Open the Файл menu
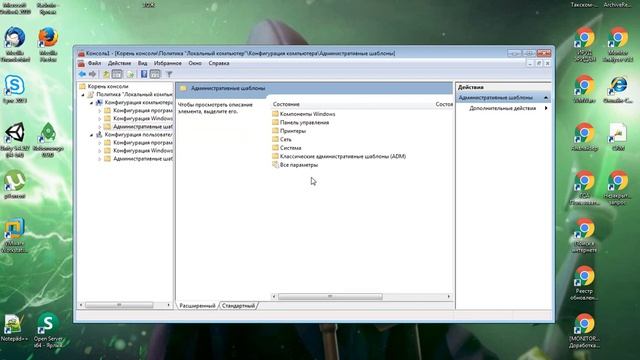Viewport: 640px width, 360px height. pos(94,63)
